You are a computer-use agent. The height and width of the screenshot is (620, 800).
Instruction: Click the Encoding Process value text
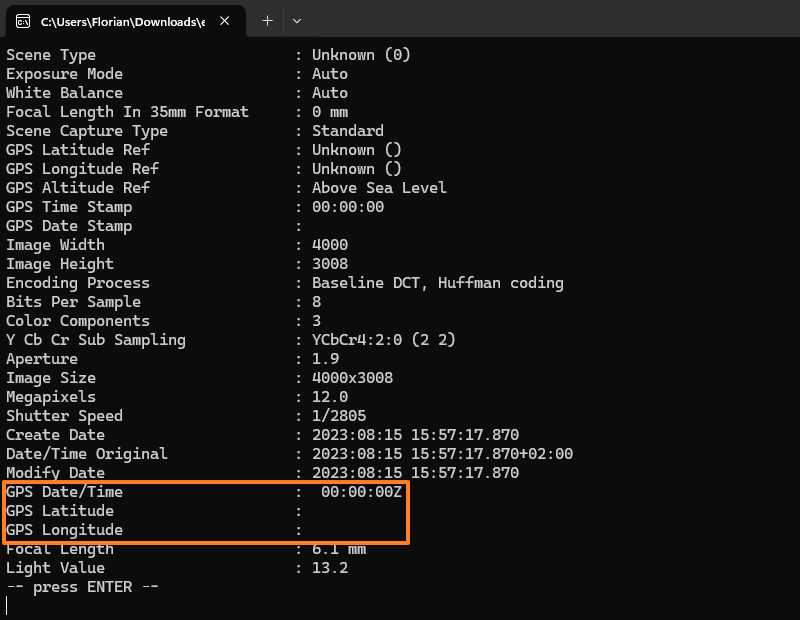pyautogui.click(x=437, y=283)
